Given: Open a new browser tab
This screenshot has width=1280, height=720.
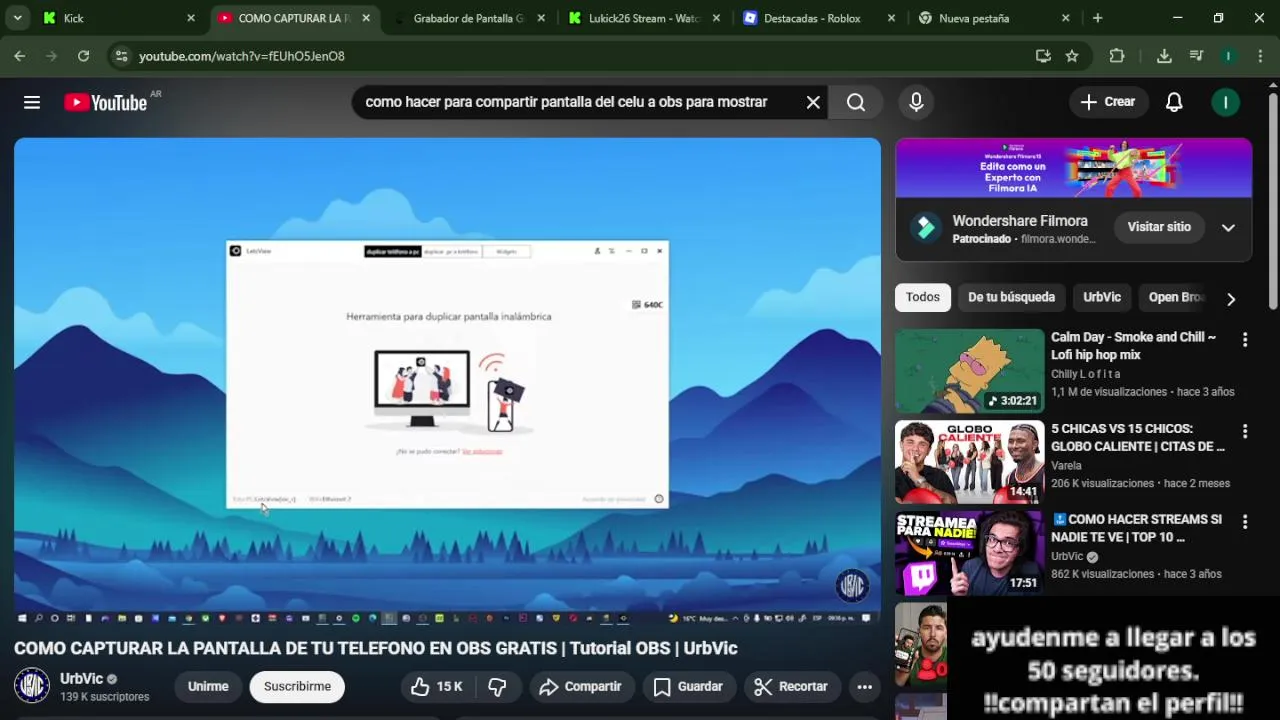Looking at the screenshot, I should (1097, 18).
